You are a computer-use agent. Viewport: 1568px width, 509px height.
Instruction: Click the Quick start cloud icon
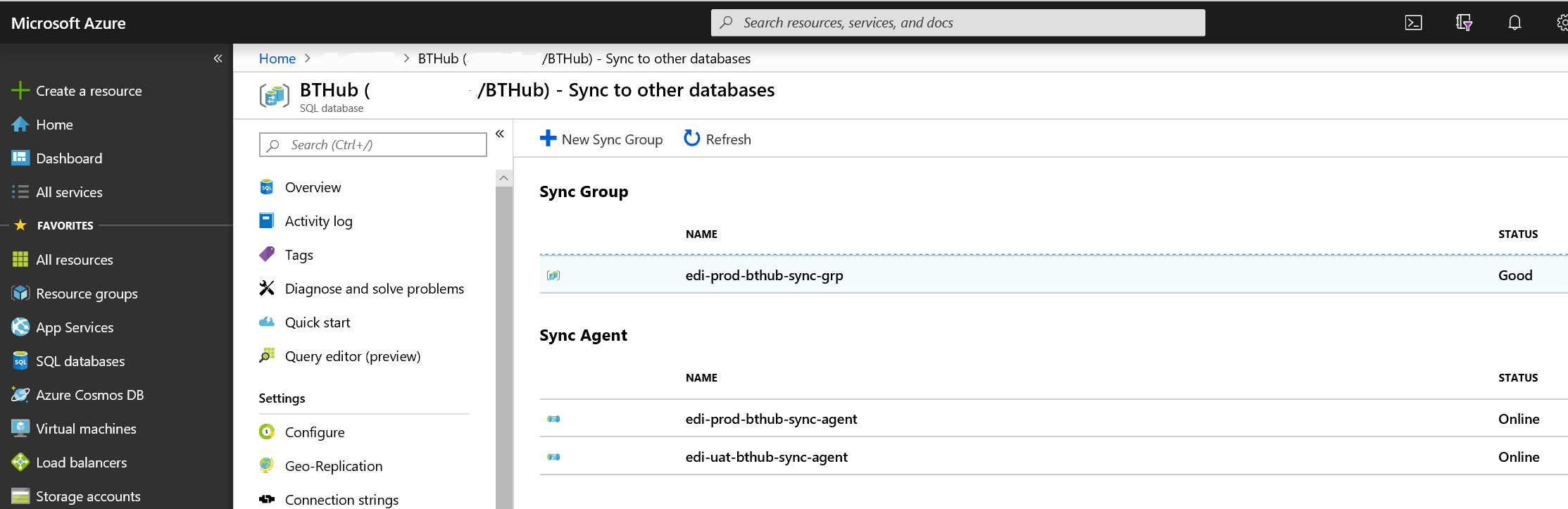tap(267, 322)
